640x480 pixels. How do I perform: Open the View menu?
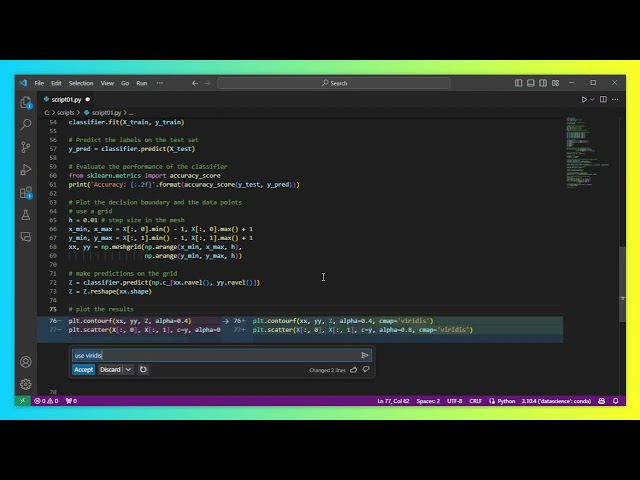(x=107, y=83)
